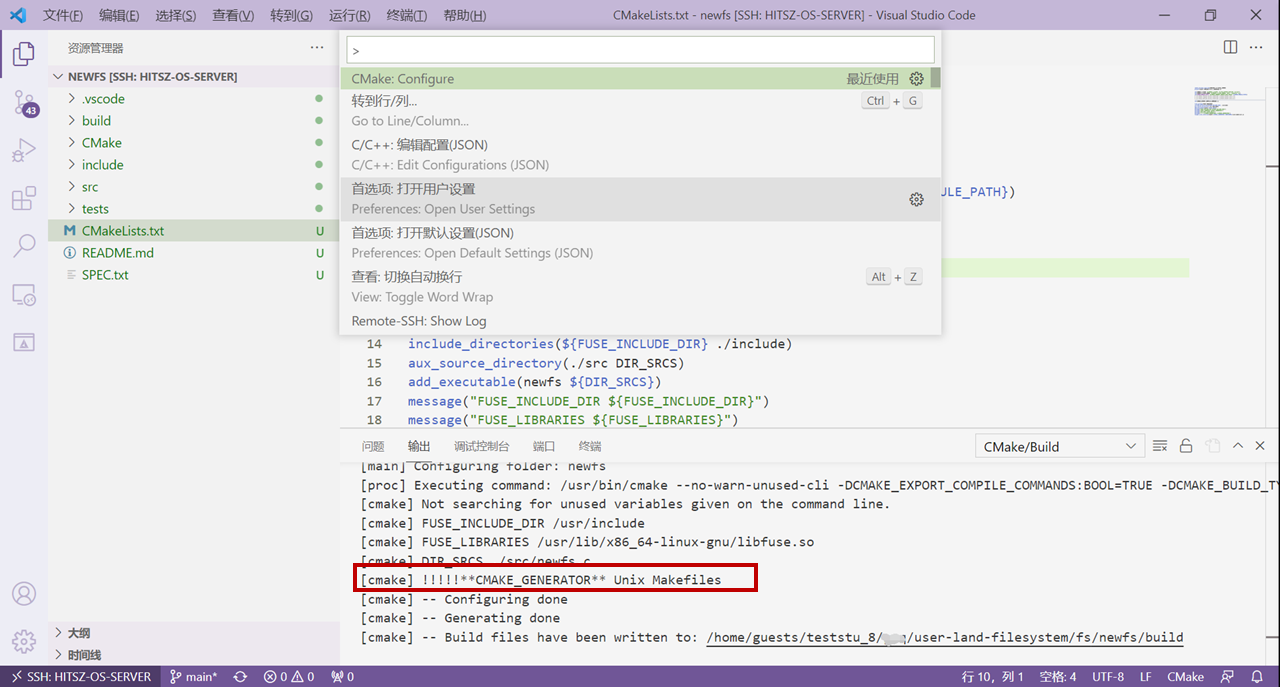Click into the command palette input field
Image resolution: width=1280 pixels, height=687 pixels.
(640, 49)
